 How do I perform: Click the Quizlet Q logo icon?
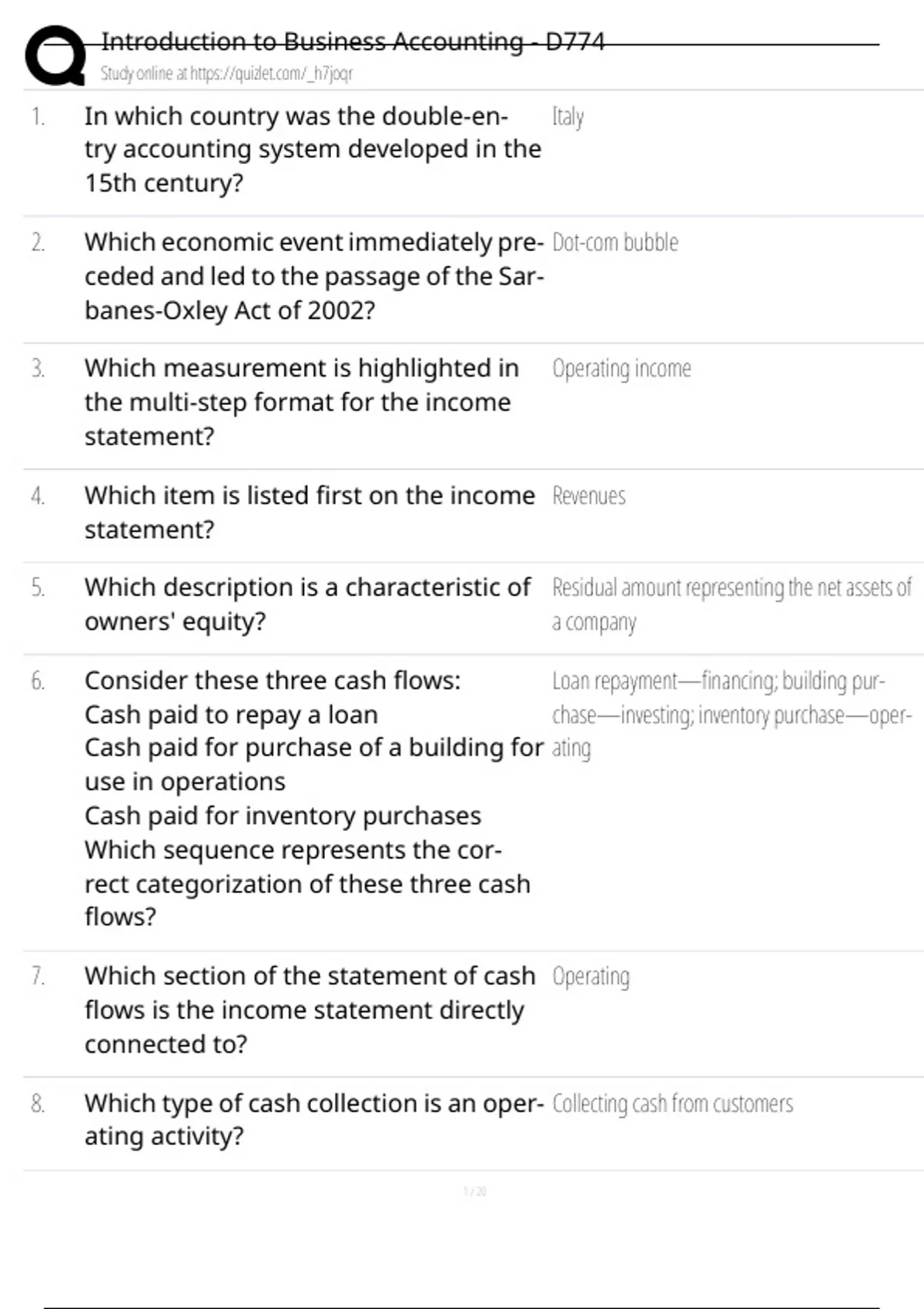pos(55,55)
